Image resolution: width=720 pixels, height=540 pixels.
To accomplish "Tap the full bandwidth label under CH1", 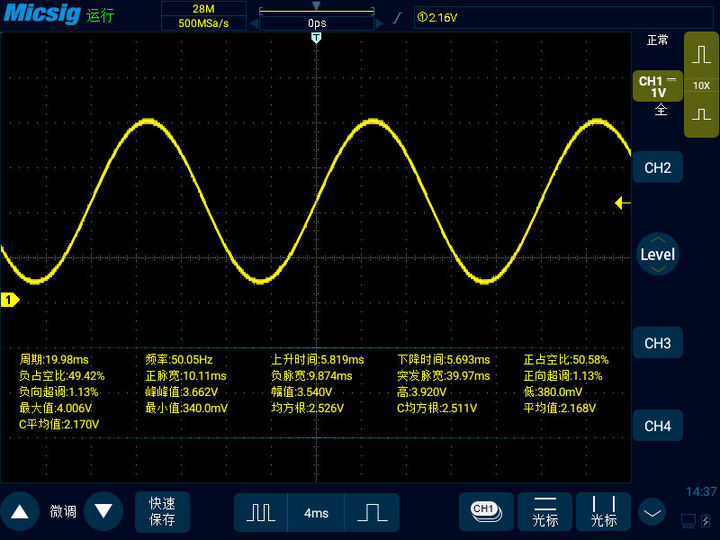I will [660, 110].
